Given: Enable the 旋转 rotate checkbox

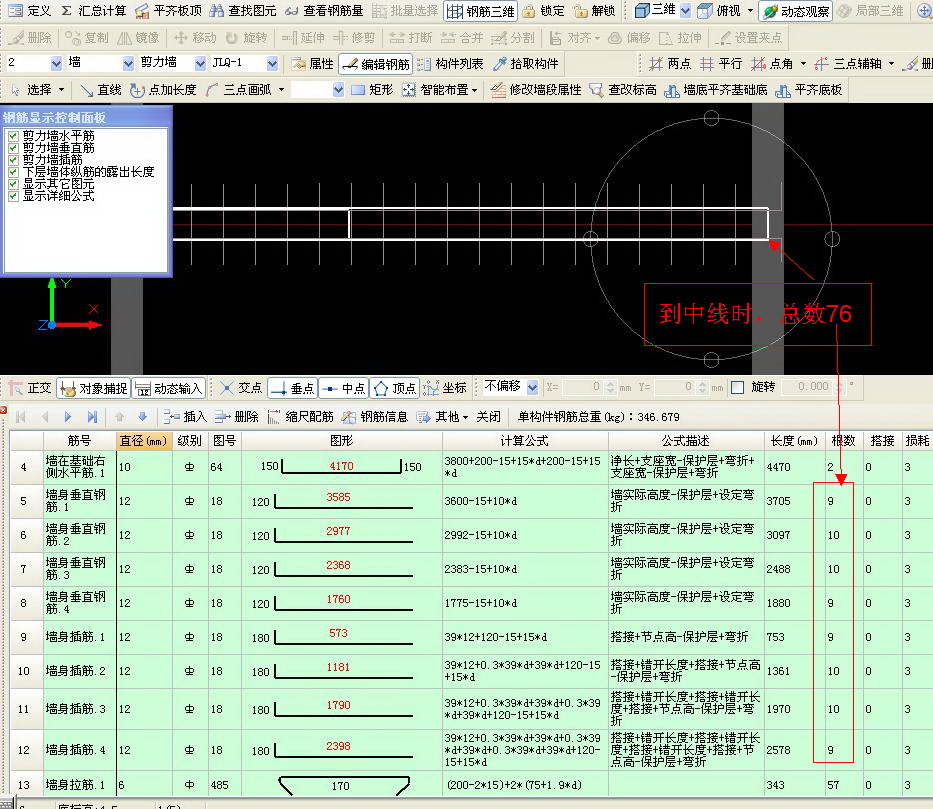Looking at the screenshot, I should (737, 387).
